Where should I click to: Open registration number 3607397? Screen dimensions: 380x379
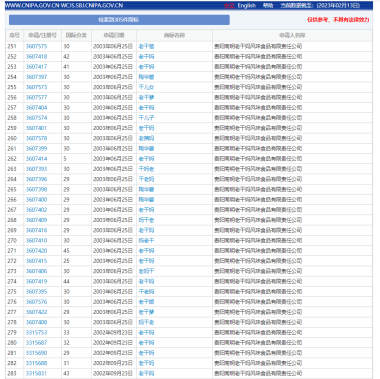point(37,77)
